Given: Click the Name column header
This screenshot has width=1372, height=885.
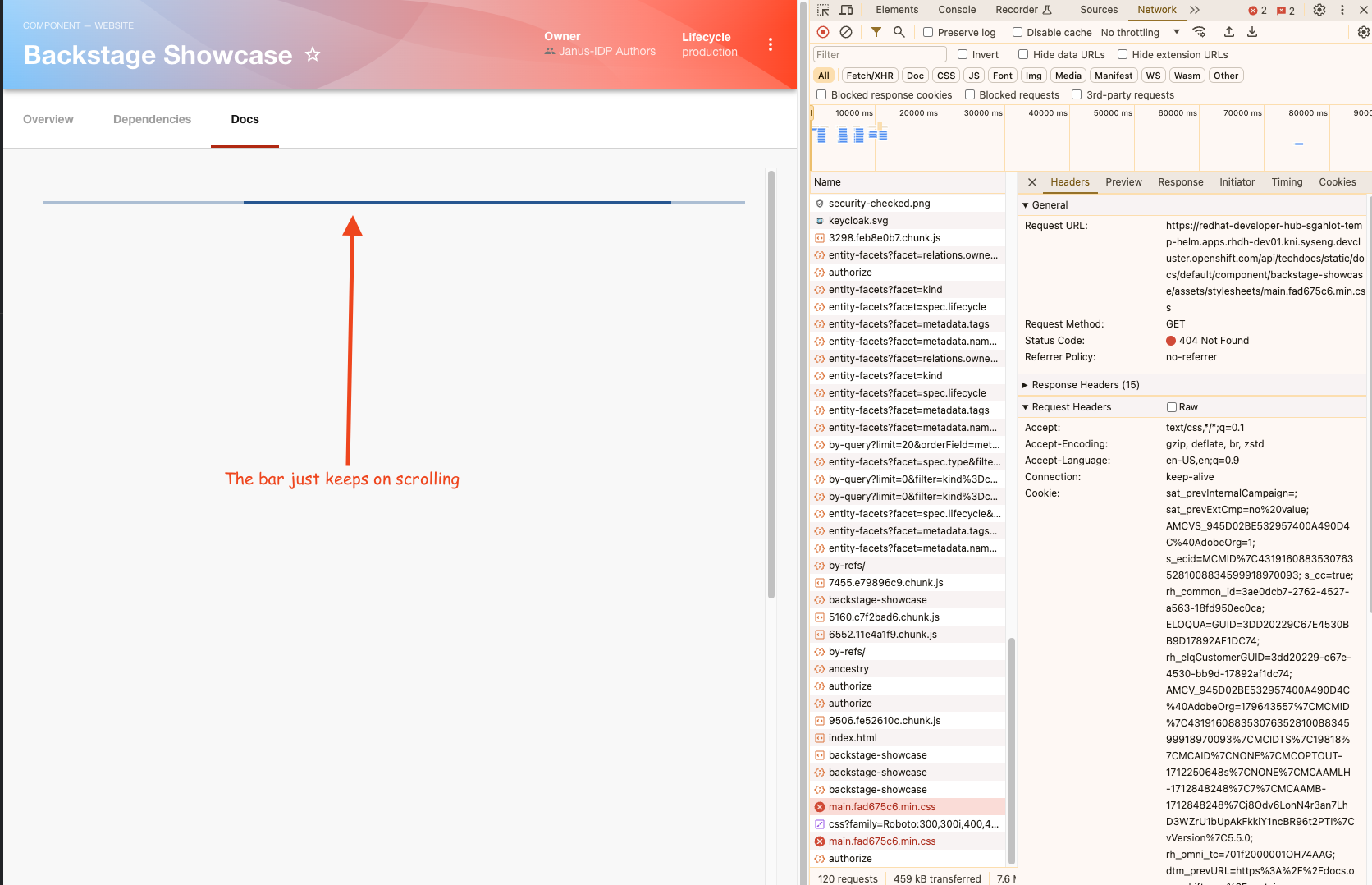Looking at the screenshot, I should (x=908, y=182).
